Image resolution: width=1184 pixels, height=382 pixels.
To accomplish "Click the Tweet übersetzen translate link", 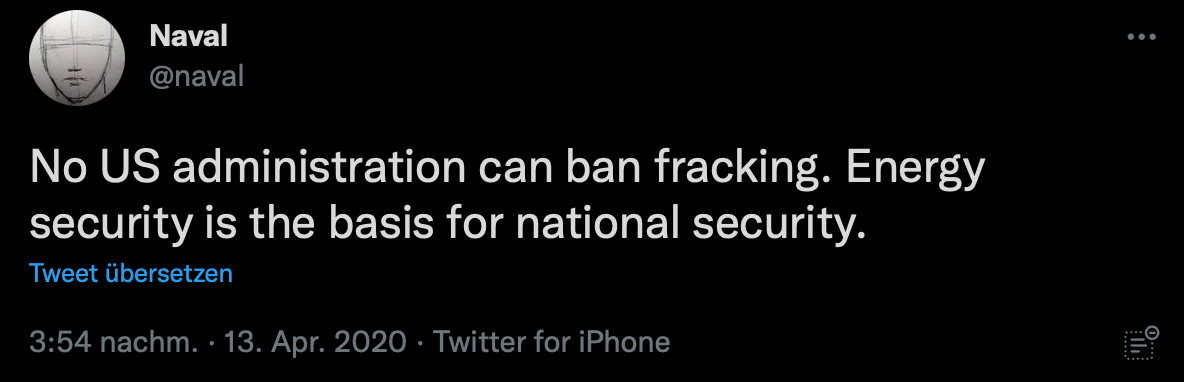I will [x=131, y=273].
